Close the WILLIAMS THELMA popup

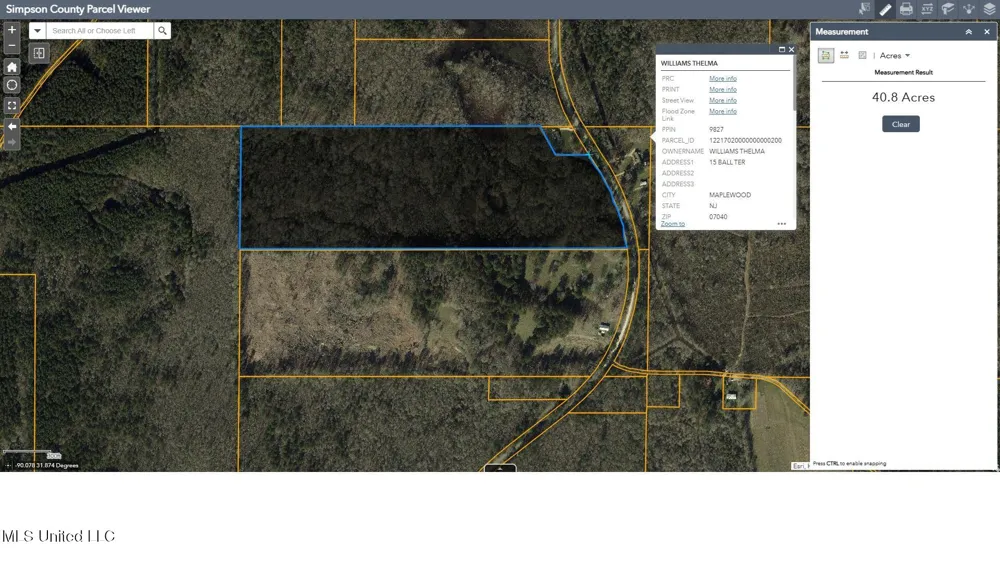click(x=791, y=49)
